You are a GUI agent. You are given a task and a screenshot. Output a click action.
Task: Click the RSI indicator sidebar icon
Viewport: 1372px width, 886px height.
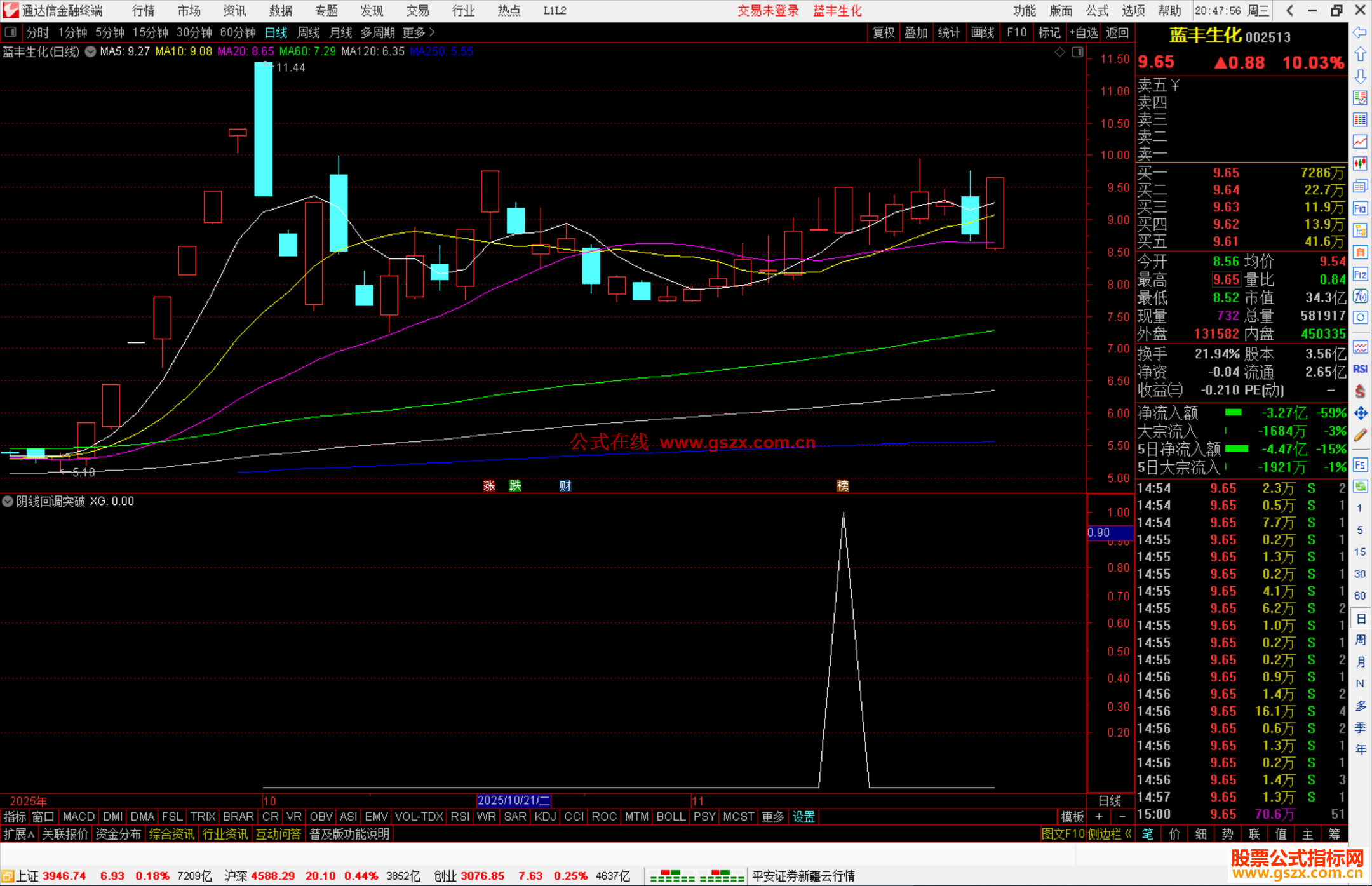1360,369
